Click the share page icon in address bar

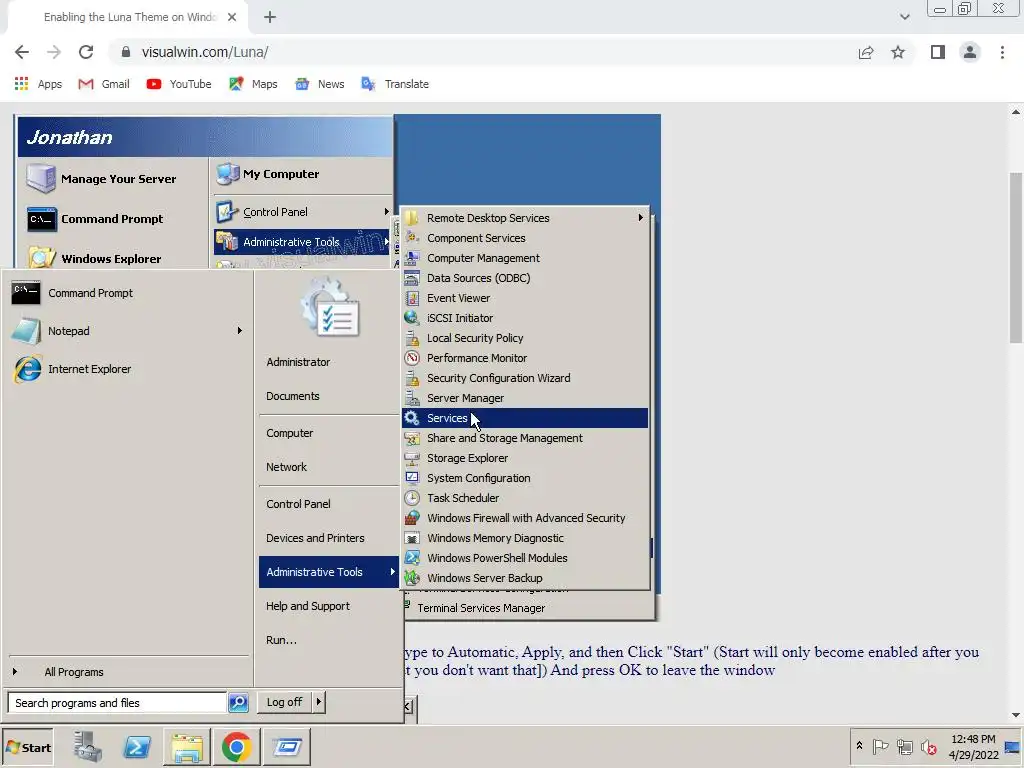(866, 52)
